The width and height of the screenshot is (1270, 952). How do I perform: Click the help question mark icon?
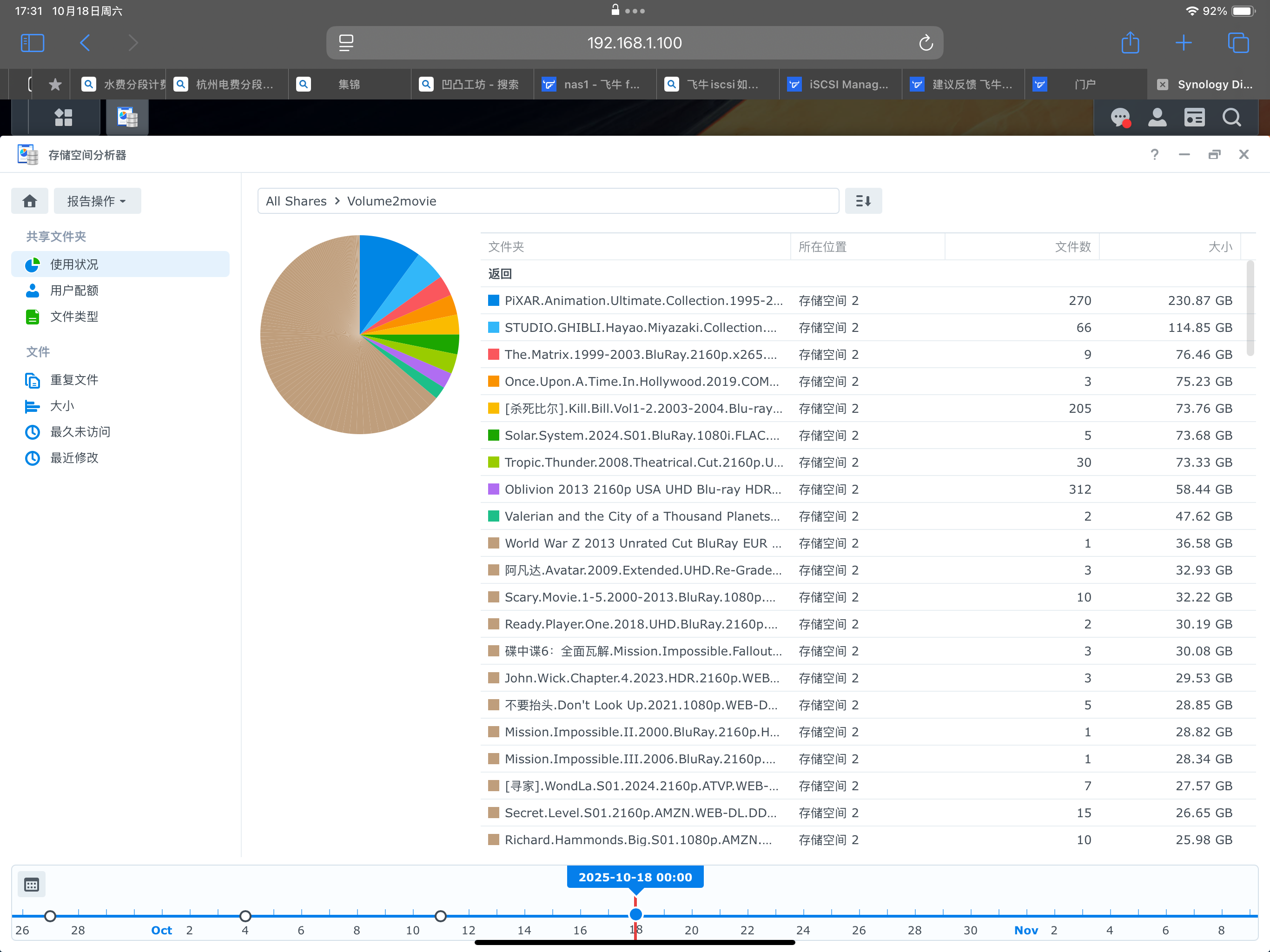pyautogui.click(x=1155, y=154)
